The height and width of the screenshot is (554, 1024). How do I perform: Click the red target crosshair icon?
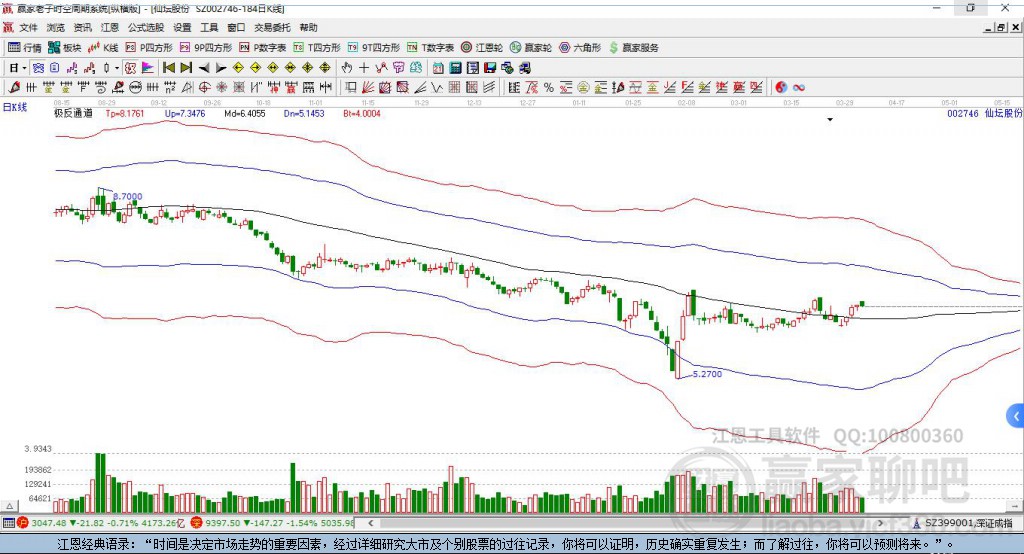(204, 88)
